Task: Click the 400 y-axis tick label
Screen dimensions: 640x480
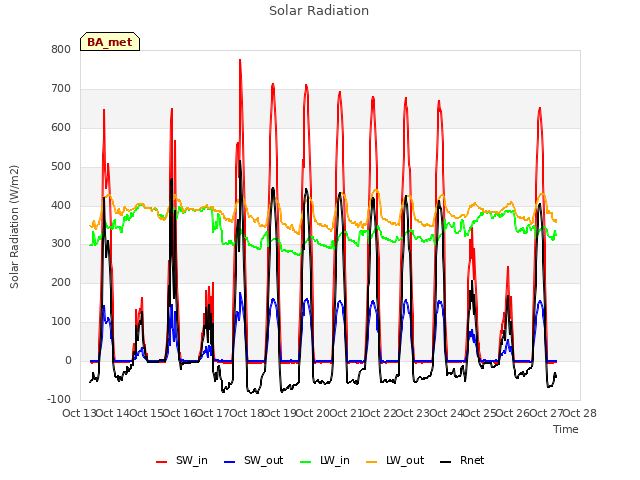Action: pos(61,205)
